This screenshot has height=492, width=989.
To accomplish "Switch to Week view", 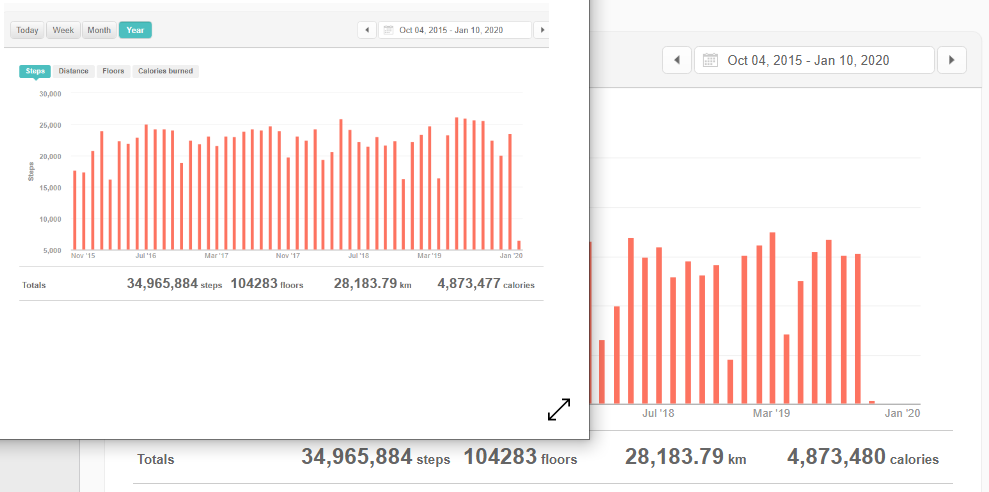I will click(63, 30).
